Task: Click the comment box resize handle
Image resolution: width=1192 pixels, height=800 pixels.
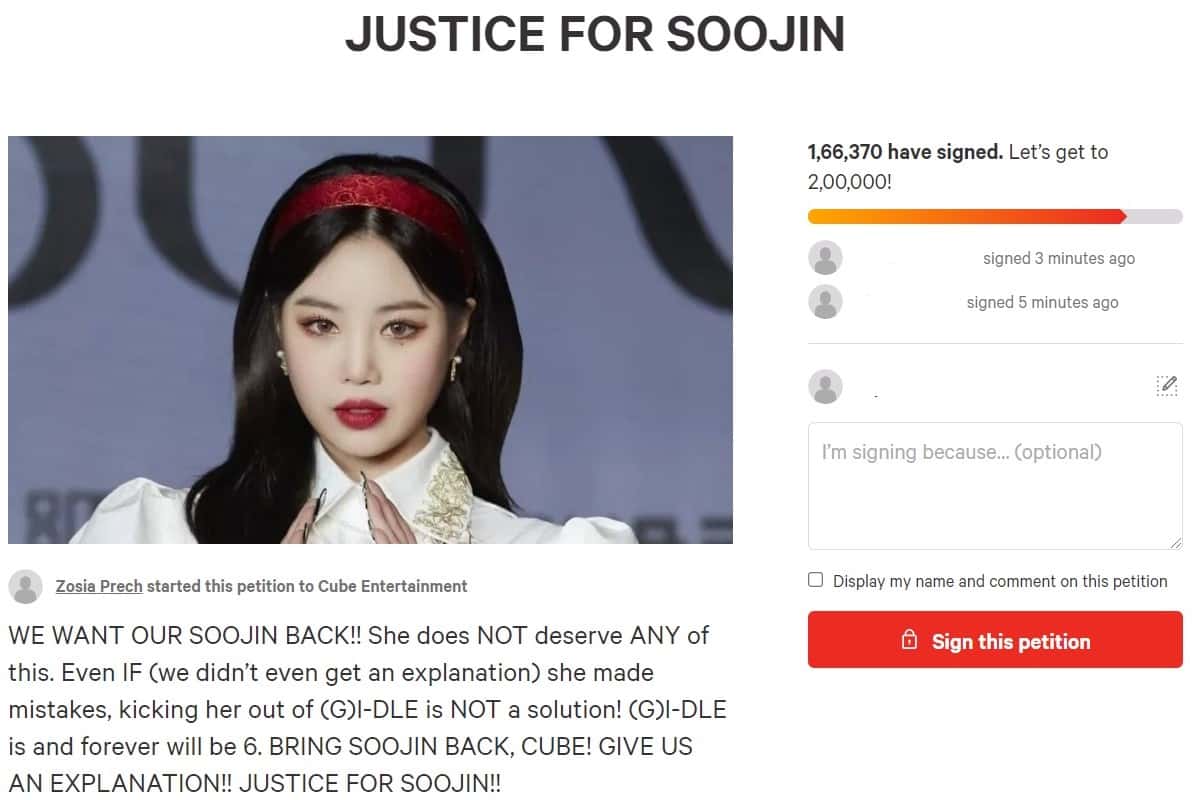Action: click(x=1175, y=542)
